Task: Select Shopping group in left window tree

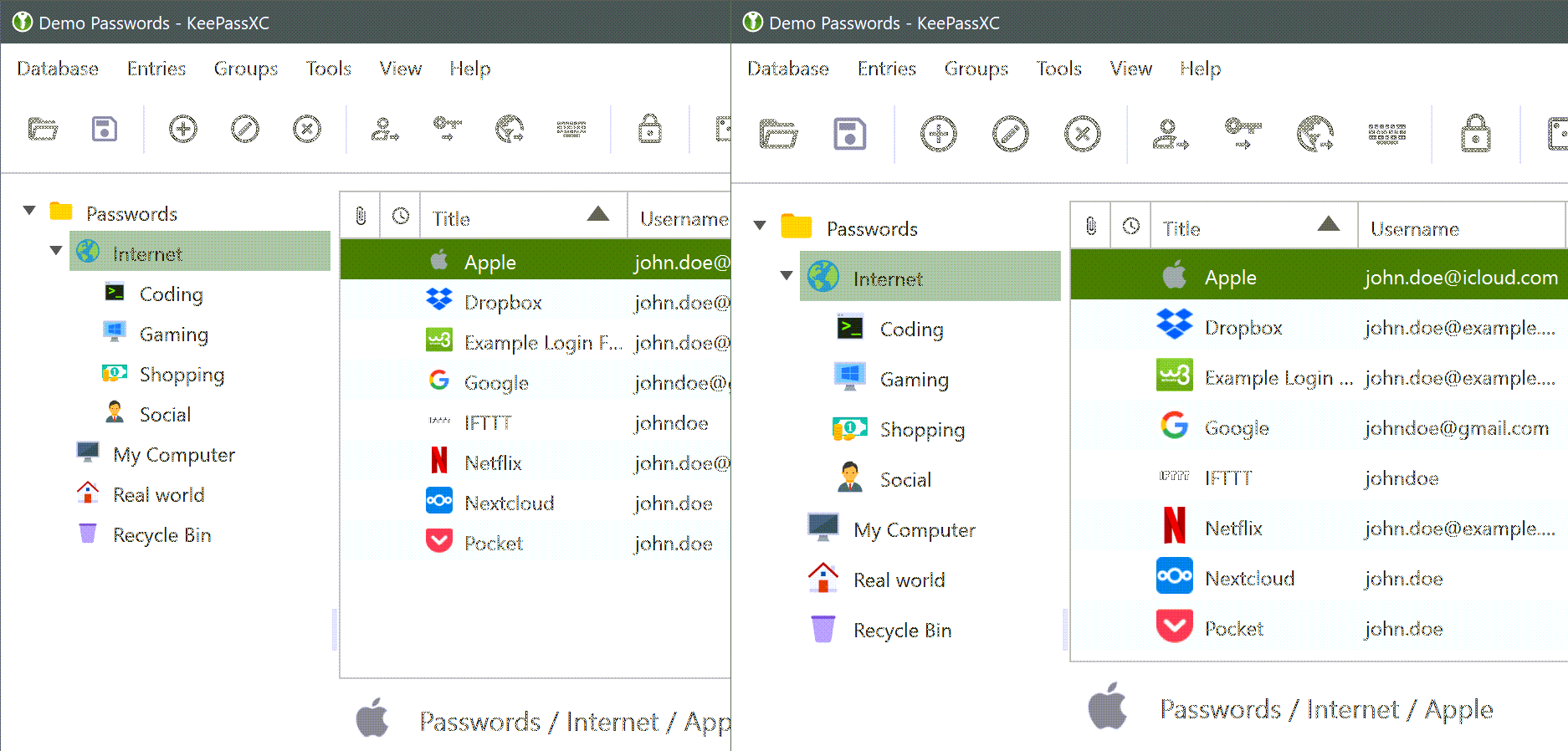Action: point(182,375)
